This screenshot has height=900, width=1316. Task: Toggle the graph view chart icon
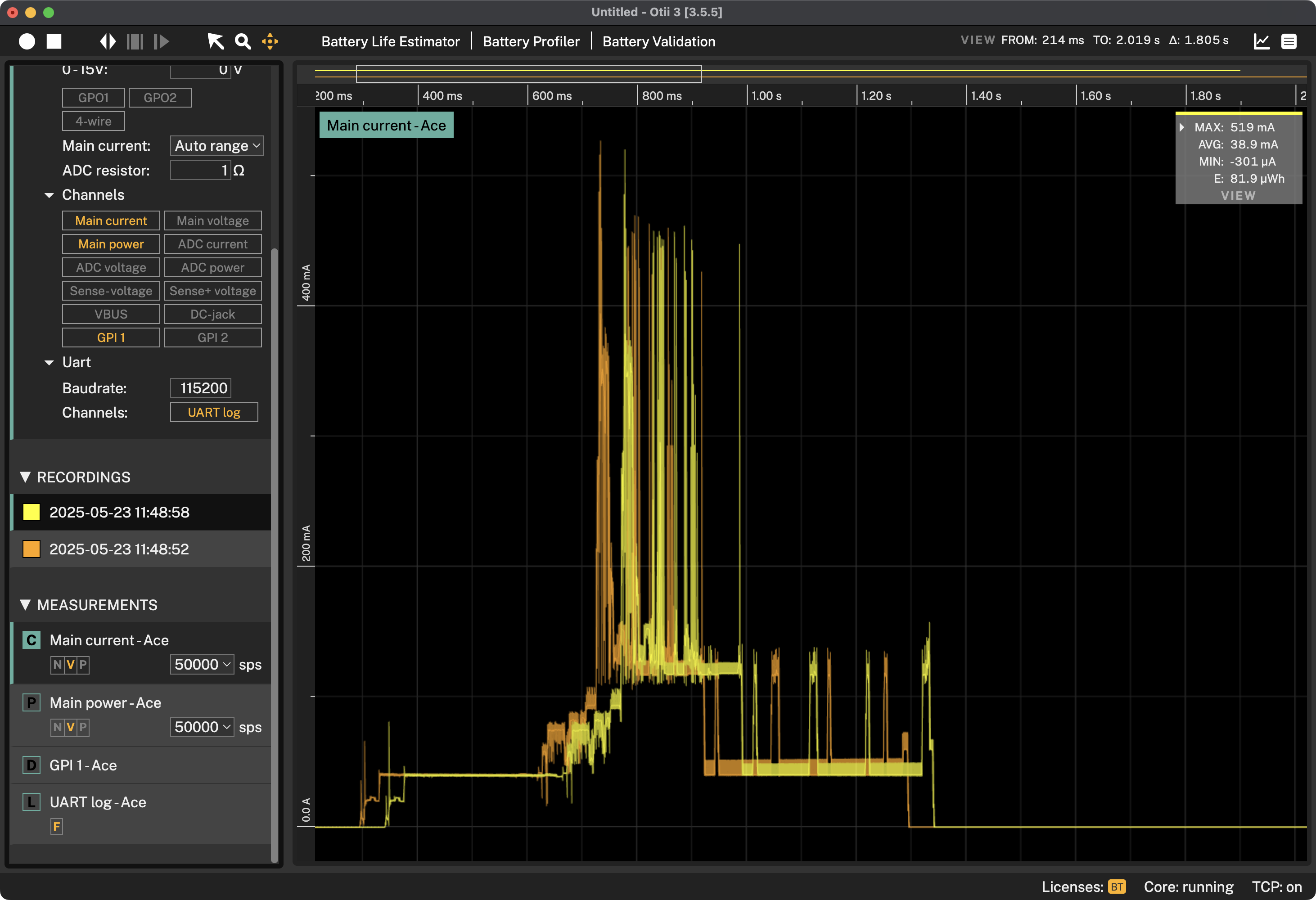pyautogui.click(x=1262, y=41)
